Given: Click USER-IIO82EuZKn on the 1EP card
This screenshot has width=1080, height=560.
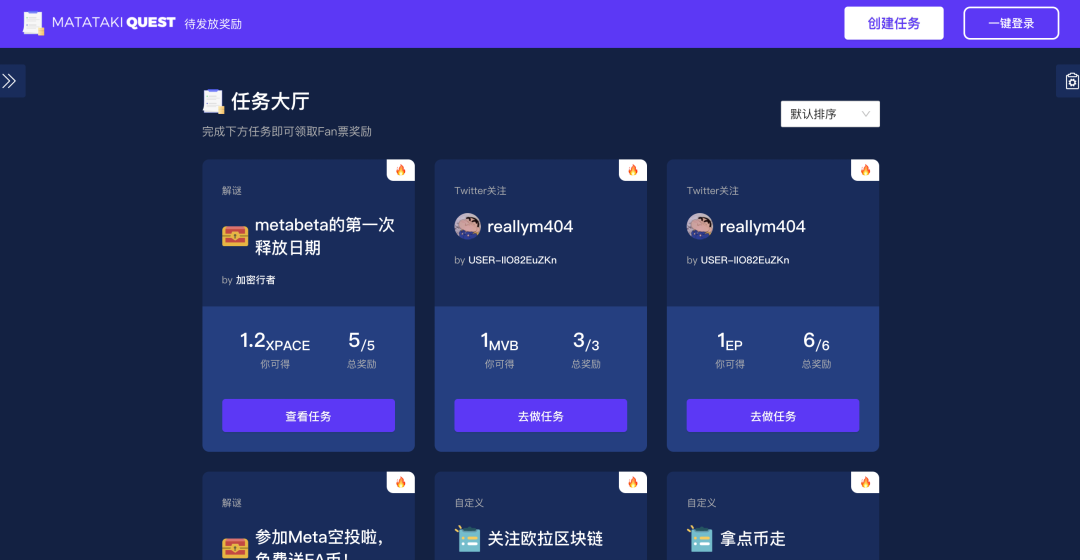Looking at the screenshot, I should (x=745, y=260).
